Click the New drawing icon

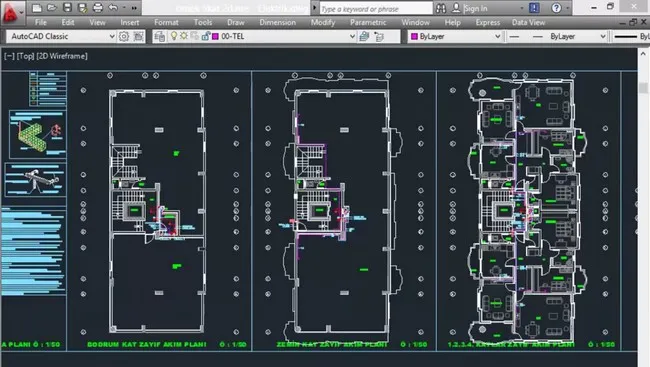point(37,7)
